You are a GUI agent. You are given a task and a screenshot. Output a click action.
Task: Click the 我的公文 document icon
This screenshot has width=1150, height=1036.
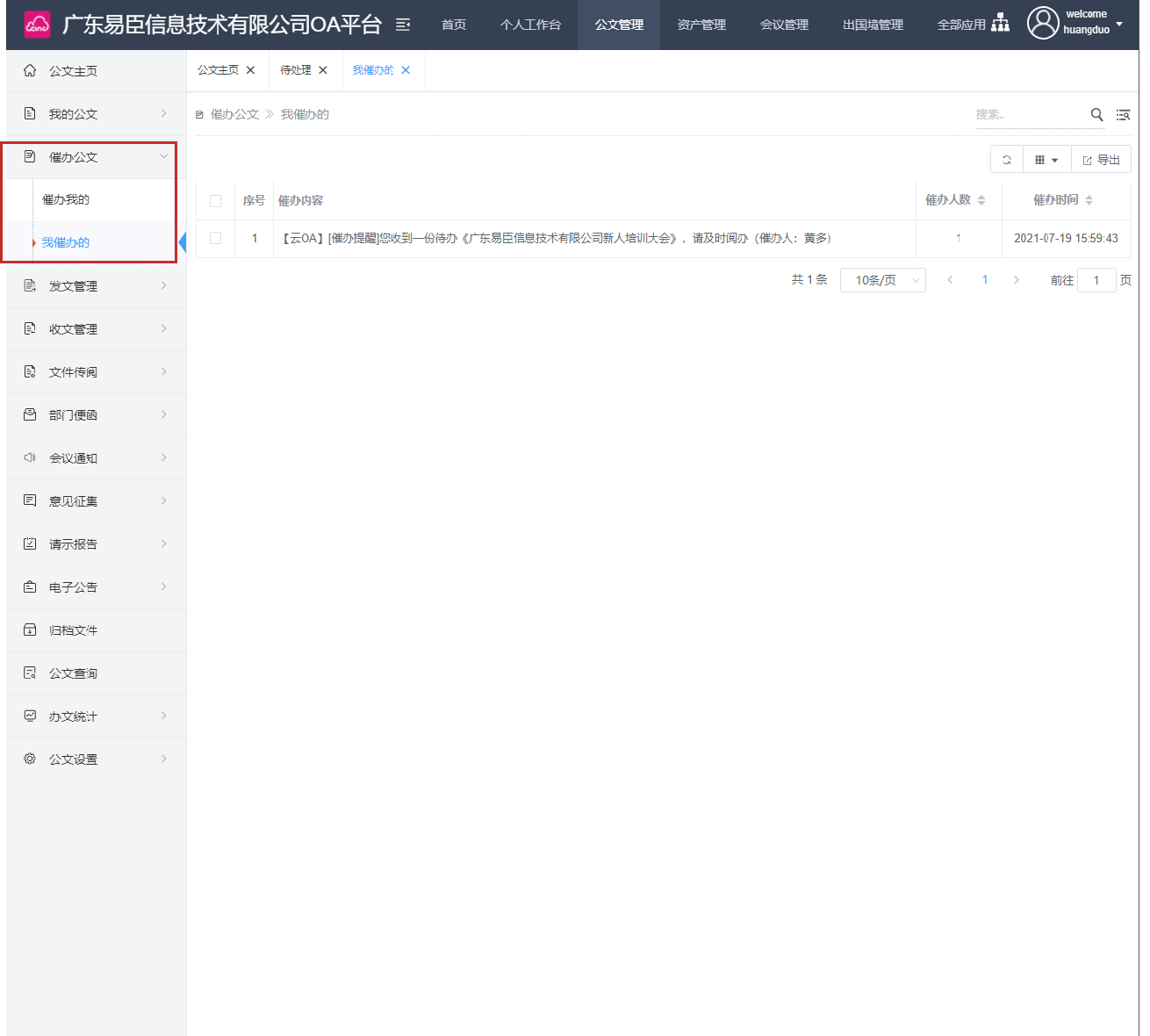pos(30,113)
